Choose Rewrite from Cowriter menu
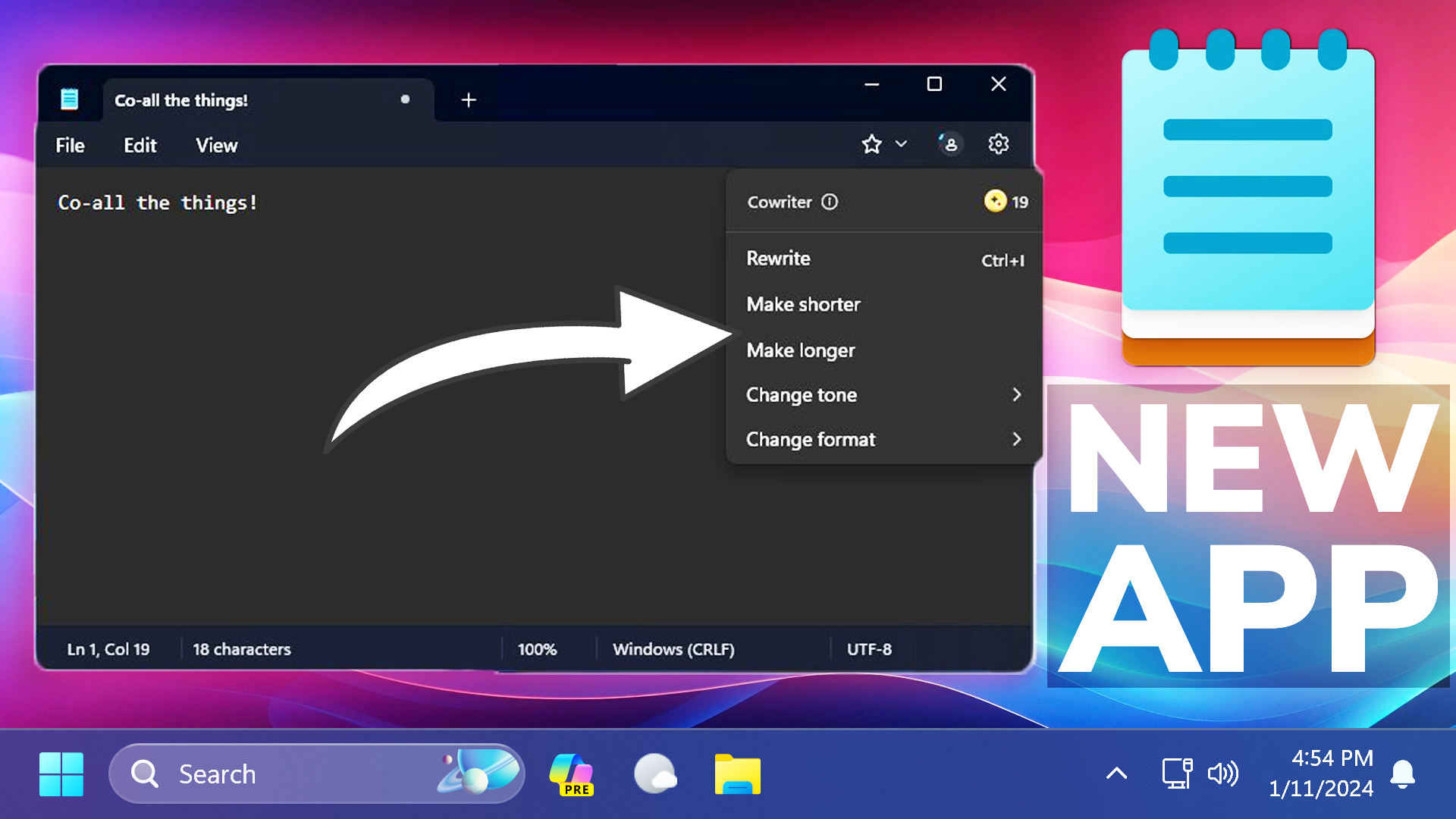This screenshot has width=1456, height=819. pyautogui.click(x=884, y=259)
